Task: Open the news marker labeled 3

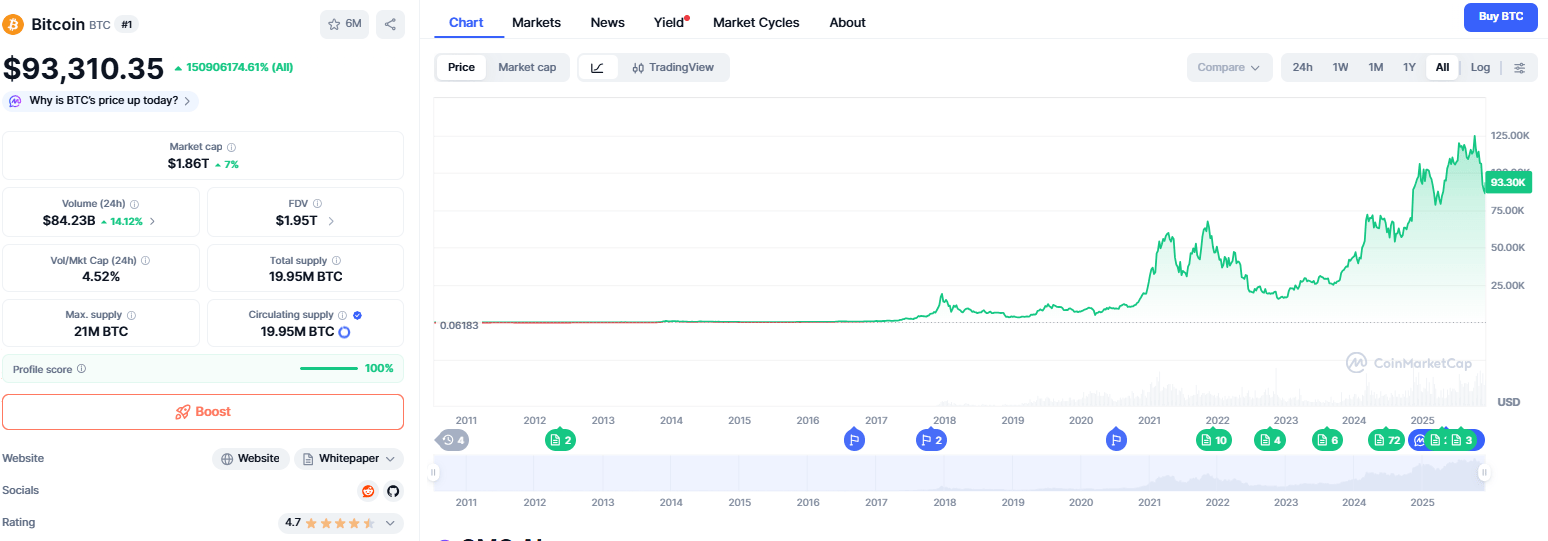Action: (x=1464, y=440)
